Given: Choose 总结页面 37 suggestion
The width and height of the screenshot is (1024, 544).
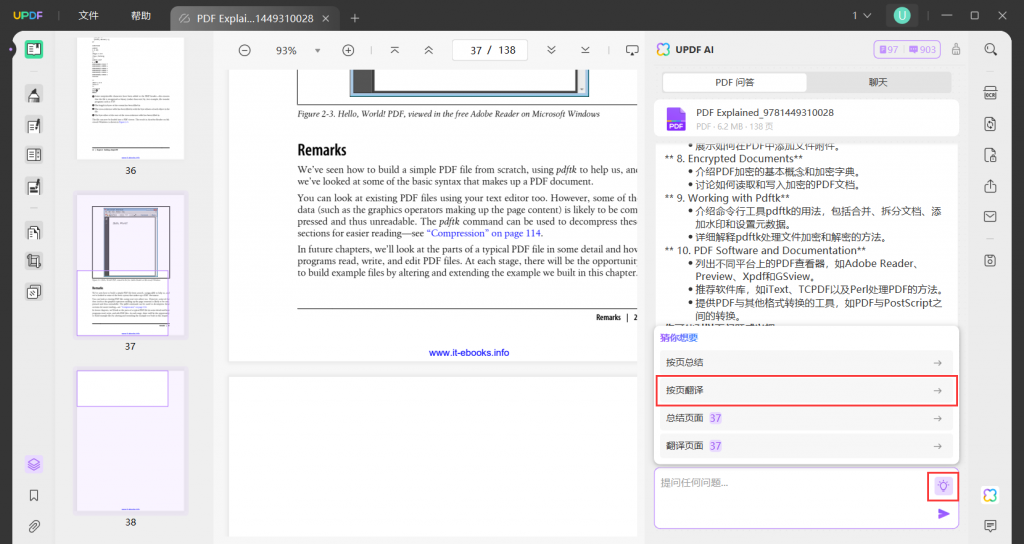Looking at the screenshot, I should [x=806, y=418].
